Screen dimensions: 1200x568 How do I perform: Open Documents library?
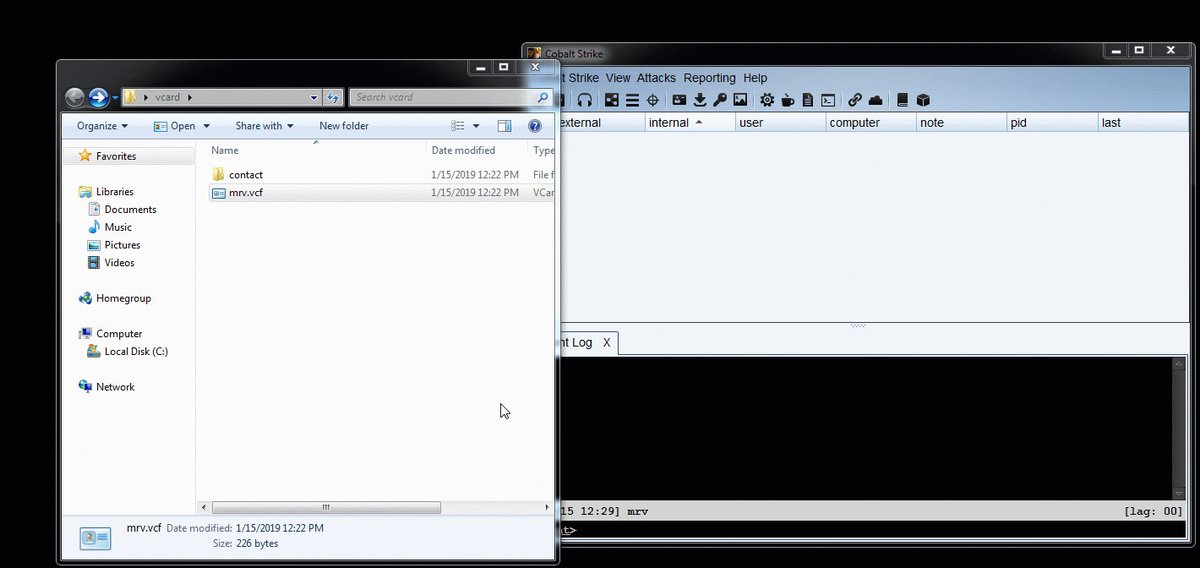point(130,210)
